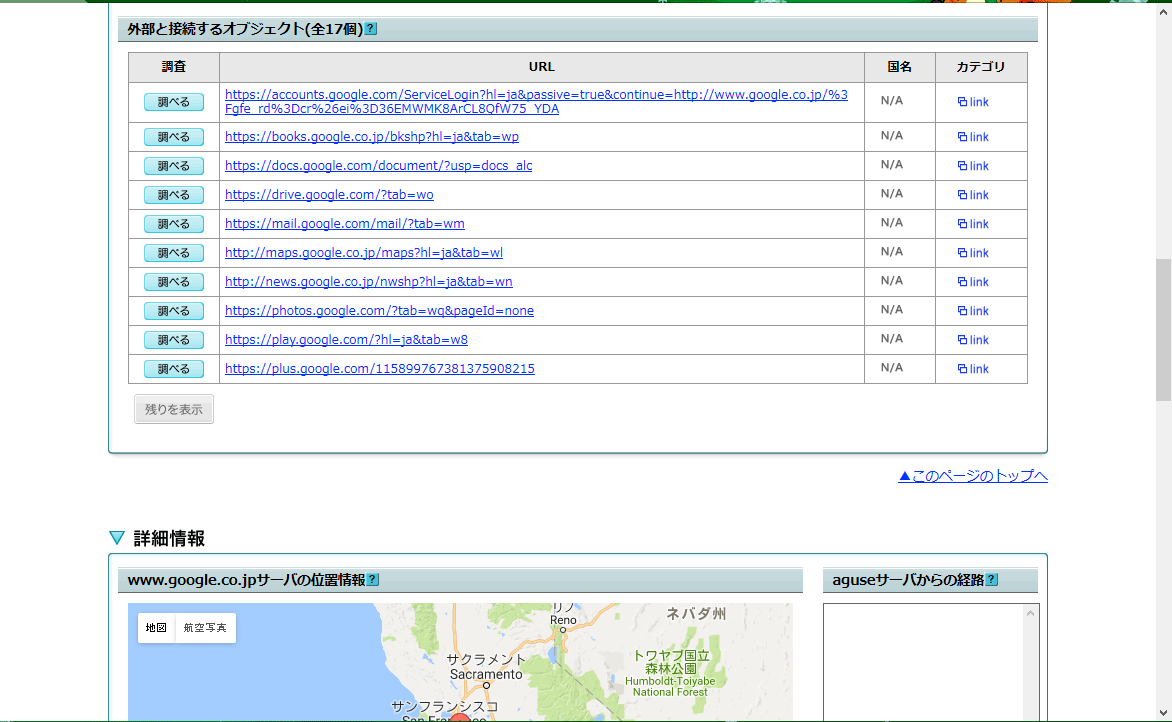Jump to top via このページのトップへ
The height and width of the screenshot is (722, 1172).
(972, 476)
